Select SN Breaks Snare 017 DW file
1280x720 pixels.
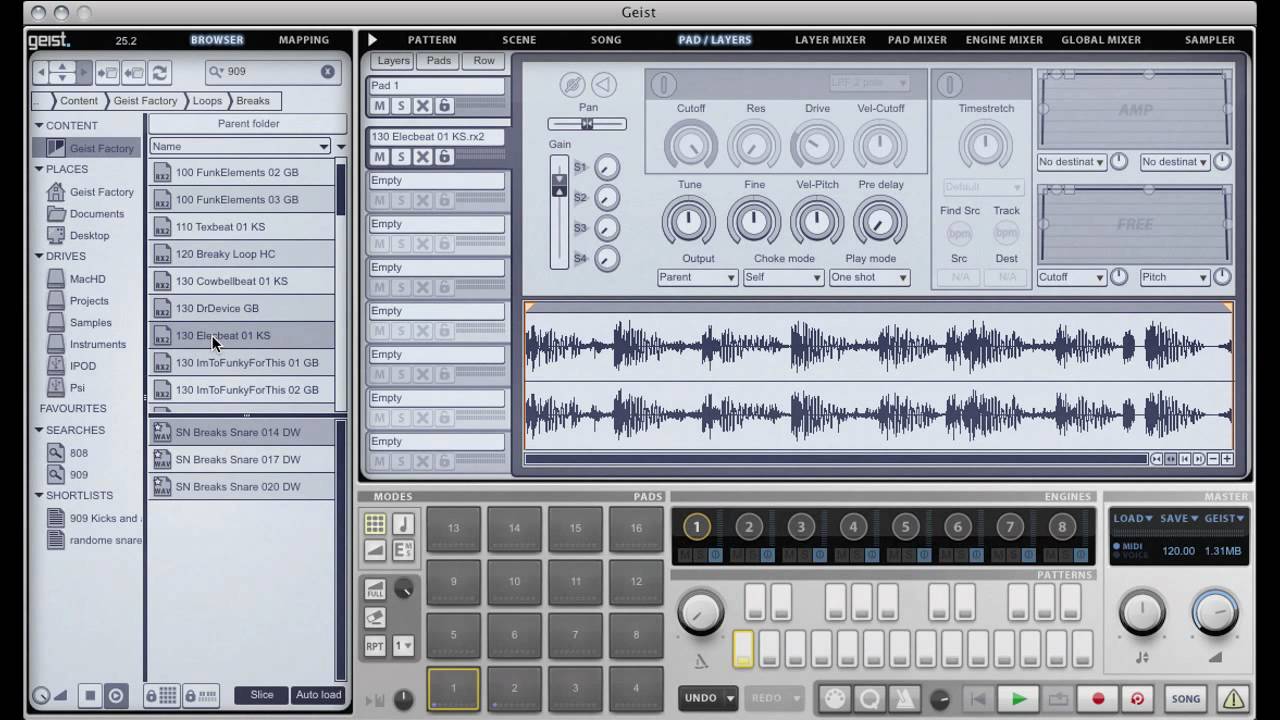(x=242, y=460)
